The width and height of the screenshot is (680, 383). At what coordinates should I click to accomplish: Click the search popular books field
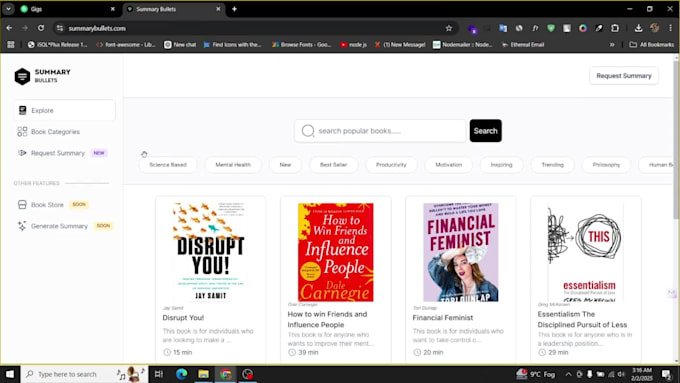point(380,131)
